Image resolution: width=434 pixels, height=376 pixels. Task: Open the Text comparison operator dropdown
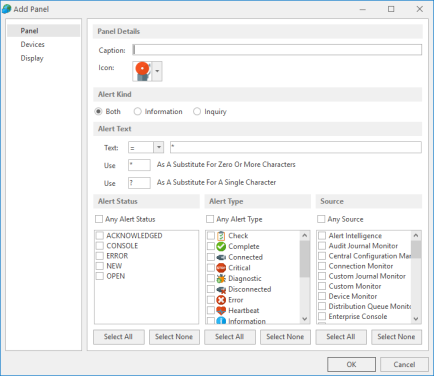click(x=159, y=147)
